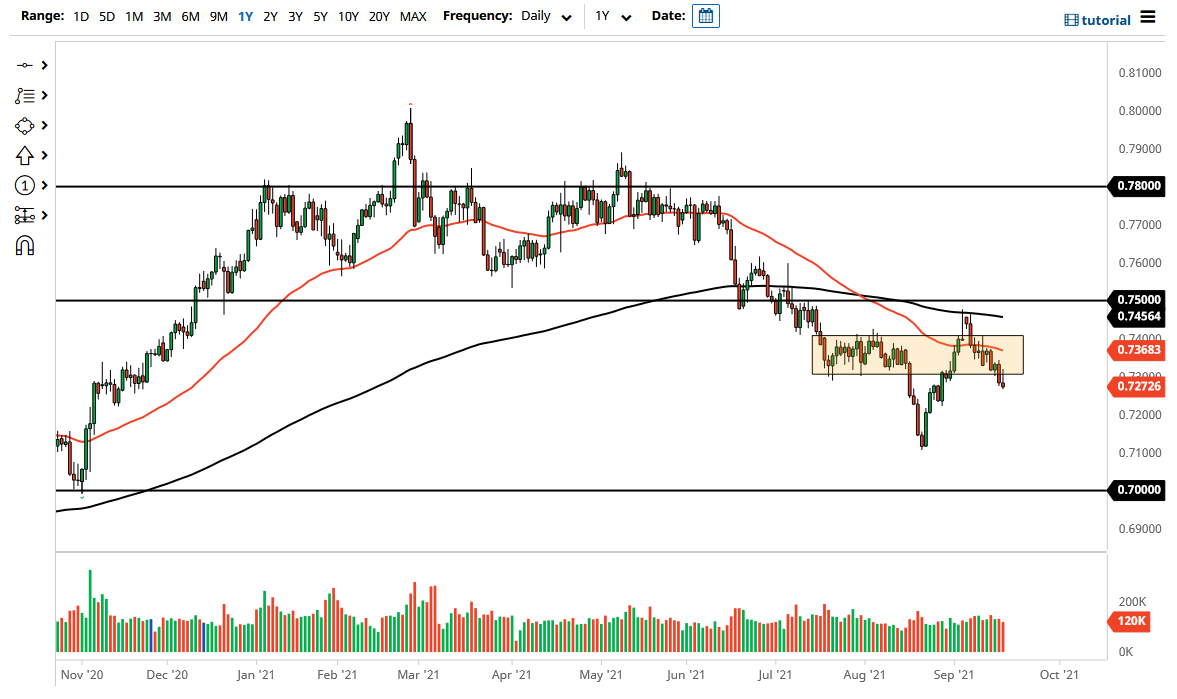1177x699 pixels.
Task: Click the Nov '20 date axis label
Action: point(82,675)
